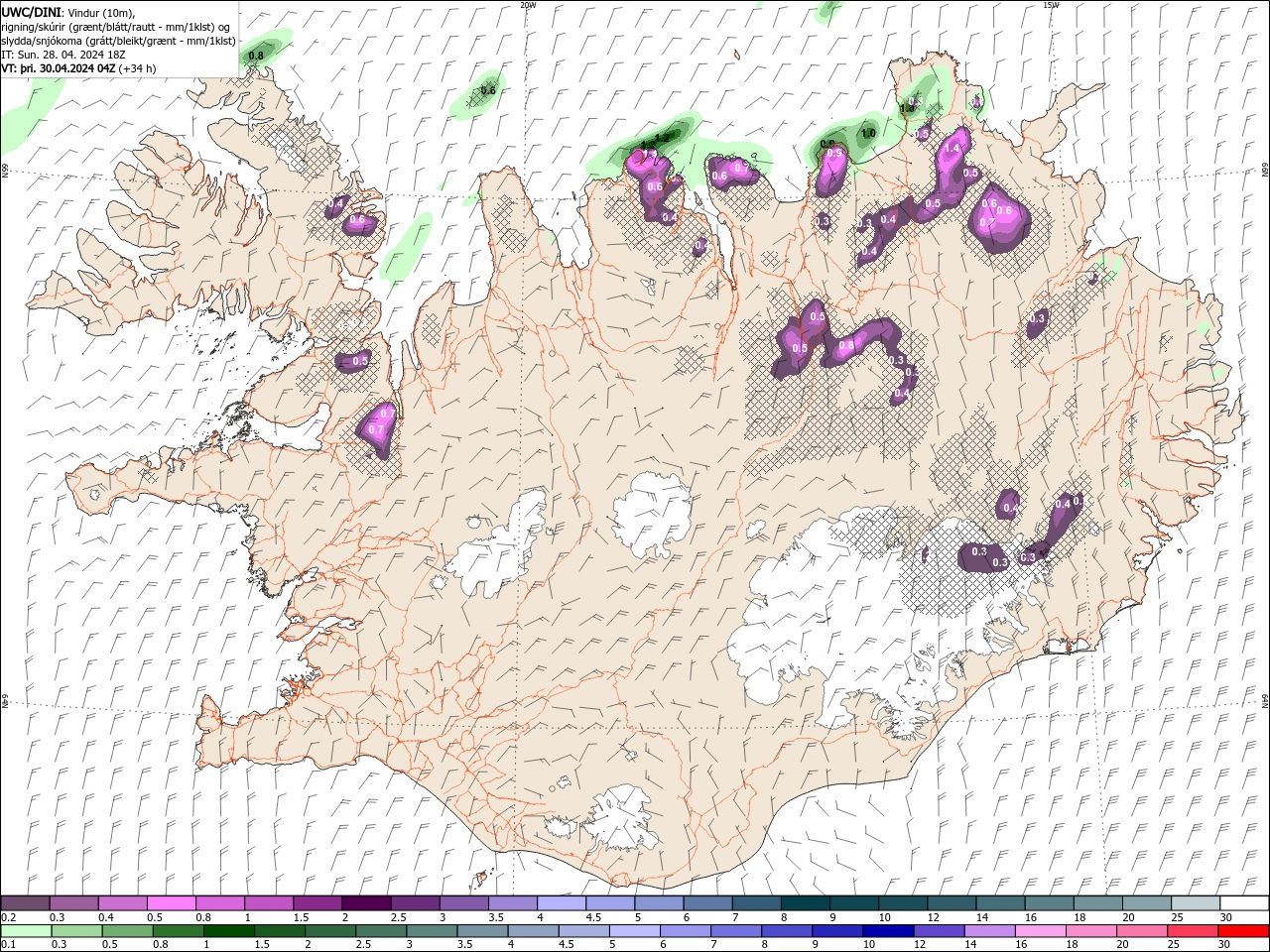The height and width of the screenshot is (952, 1270).
Task: Click the '0.6' value on the offshore green patch
Action: click(x=488, y=90)
